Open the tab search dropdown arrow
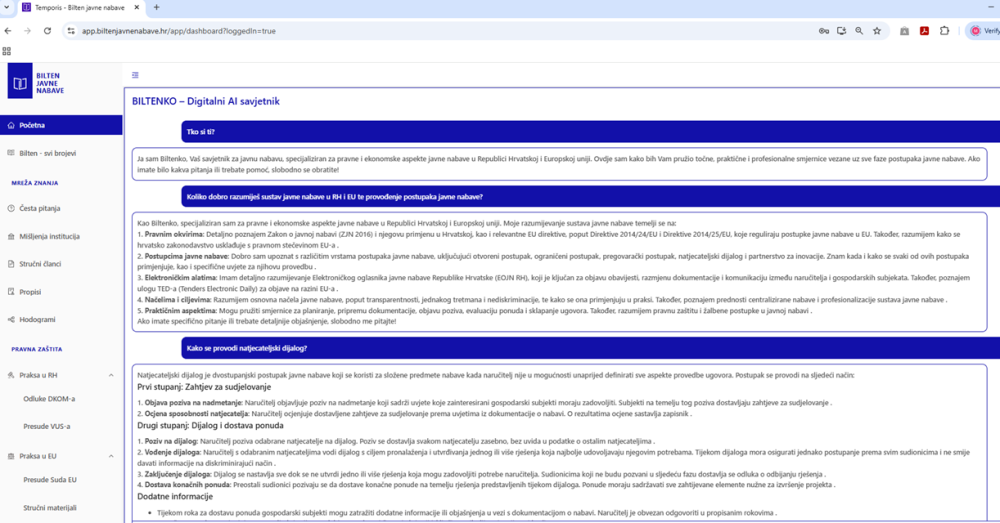 [x=9, y=8]
